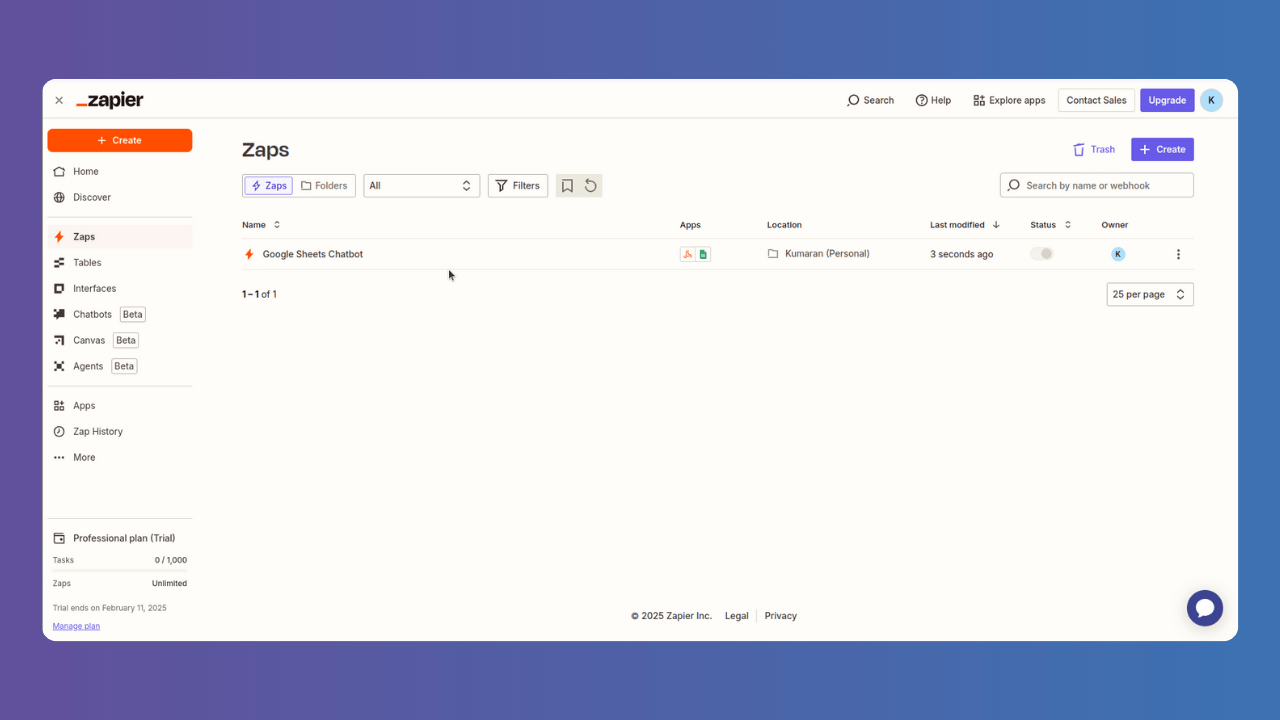Click the Owner column header
This screenshot has width=1280, height=720.
pyautogui.click(x=1115, y=225)
